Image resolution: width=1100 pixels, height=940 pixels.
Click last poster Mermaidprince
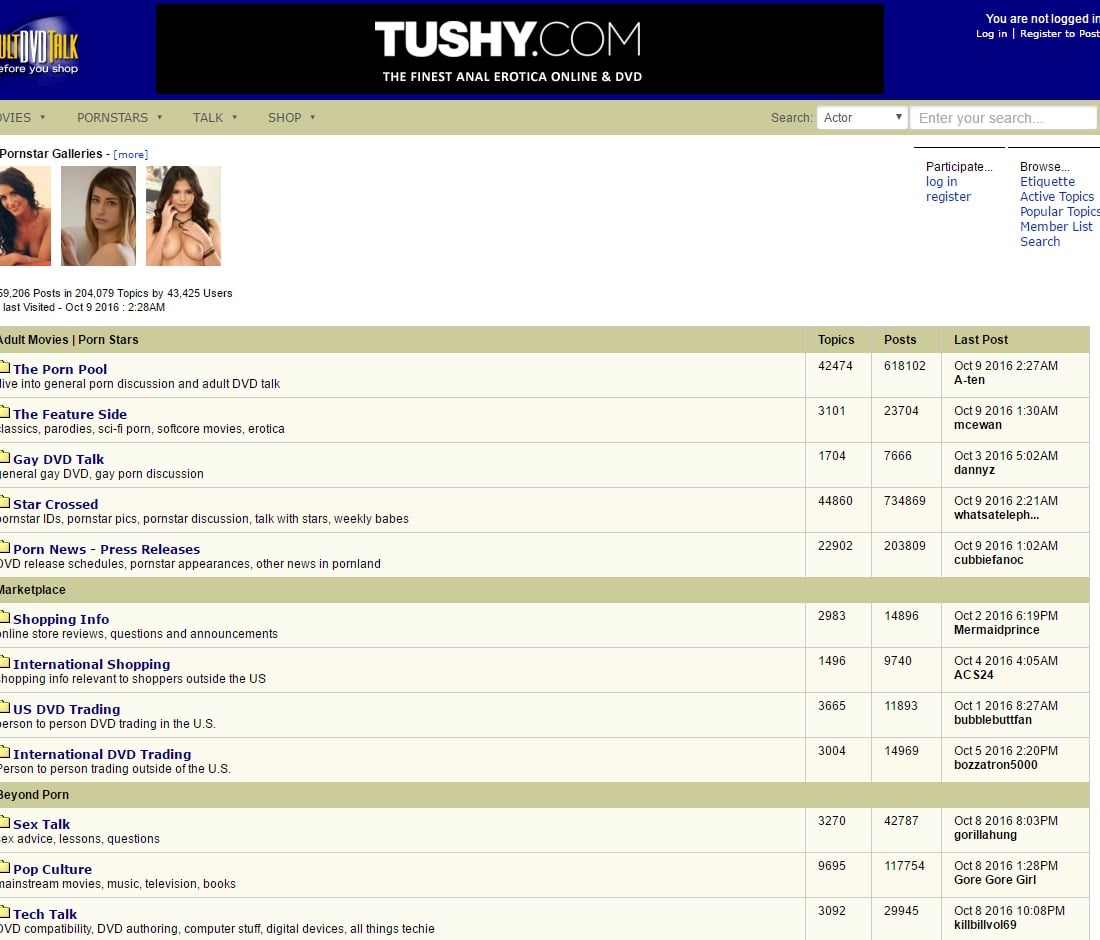pos(997,630)
